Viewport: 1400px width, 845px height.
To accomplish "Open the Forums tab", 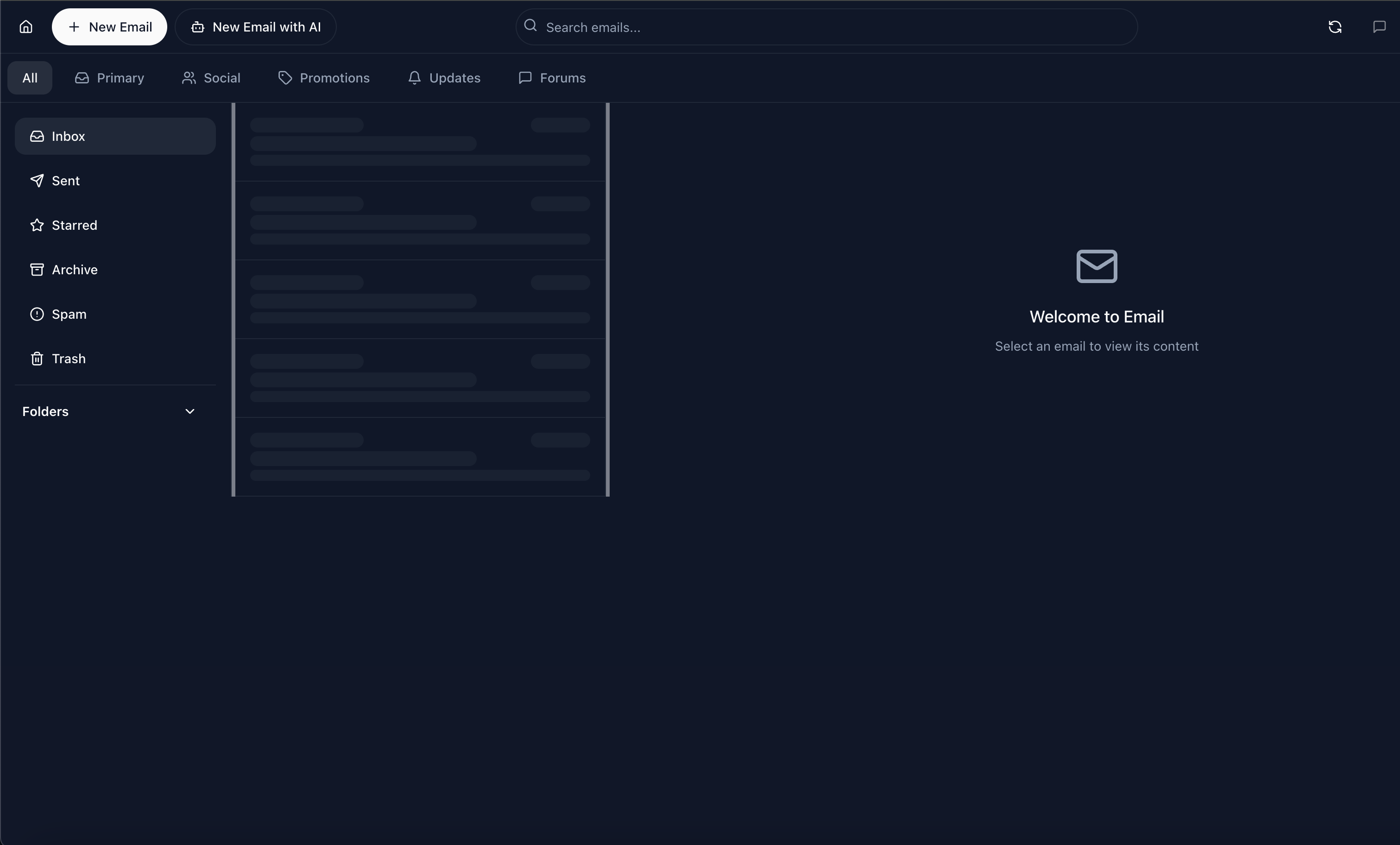I will (x=552, y=78).
